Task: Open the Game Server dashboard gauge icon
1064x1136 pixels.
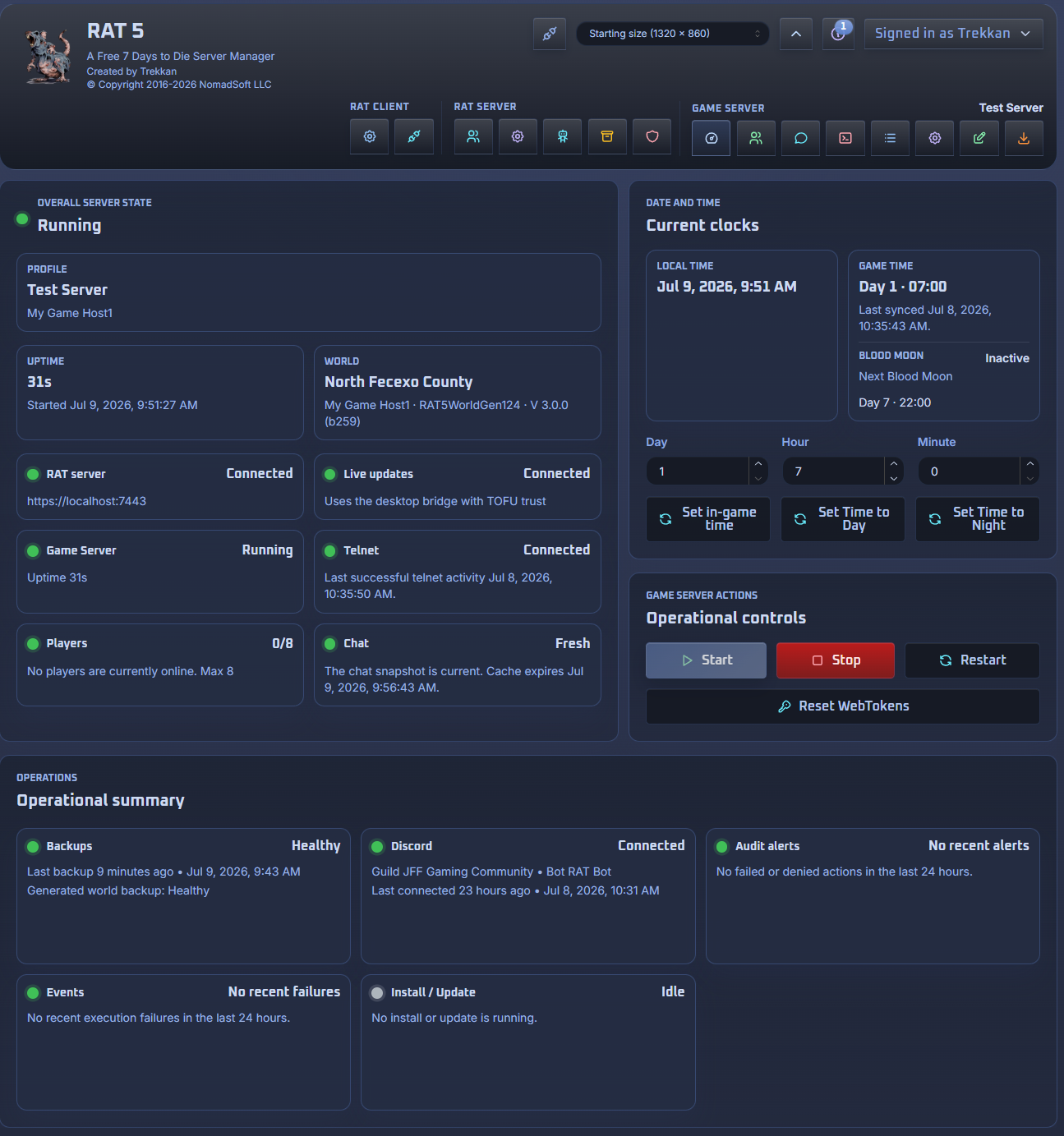Action: click(712, 138)
